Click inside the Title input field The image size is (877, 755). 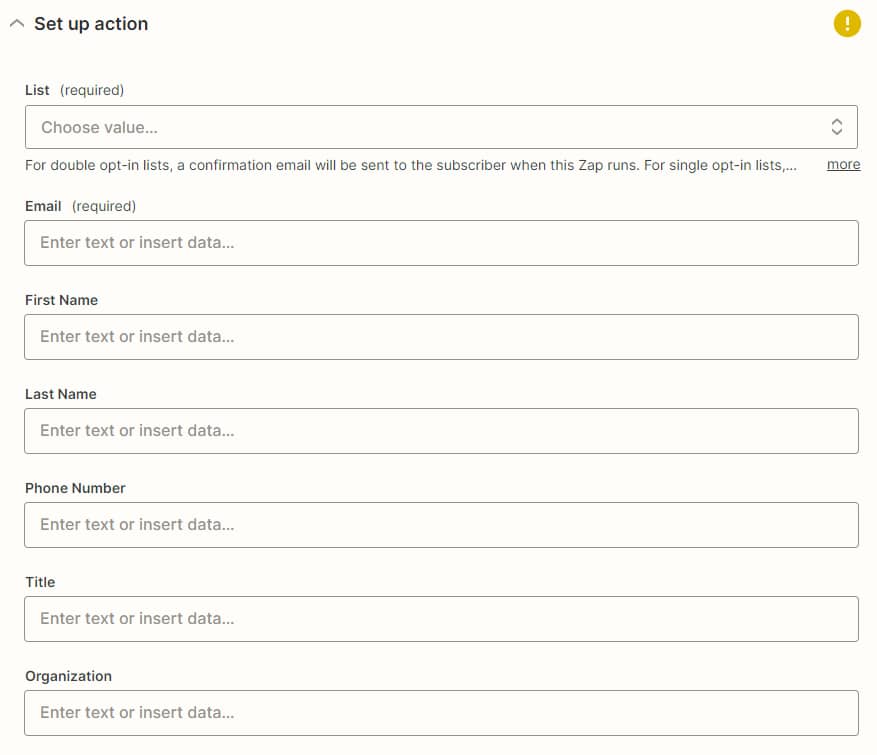coord(441,619)
